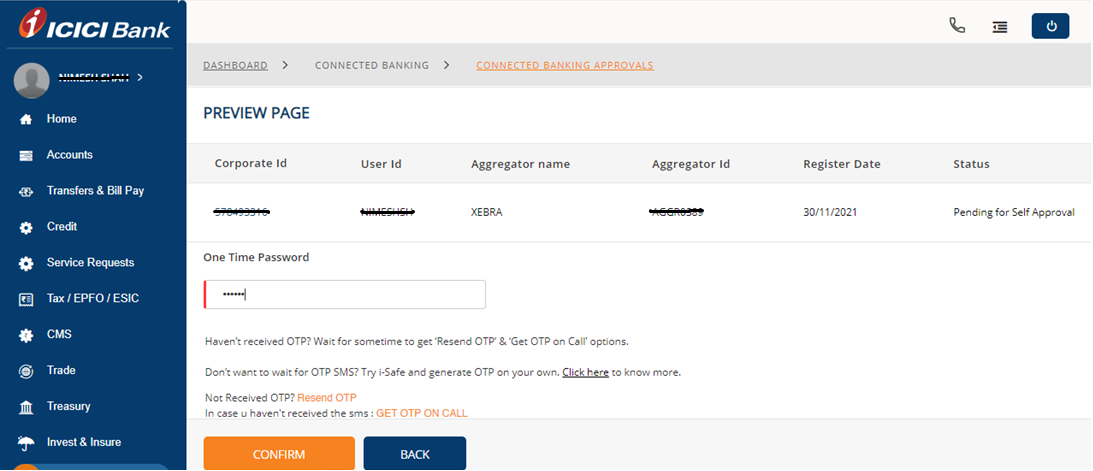The width and height of the screenshot is (1093, 471).
Task: Open the menu list icon in header
Action: [999, 27]
